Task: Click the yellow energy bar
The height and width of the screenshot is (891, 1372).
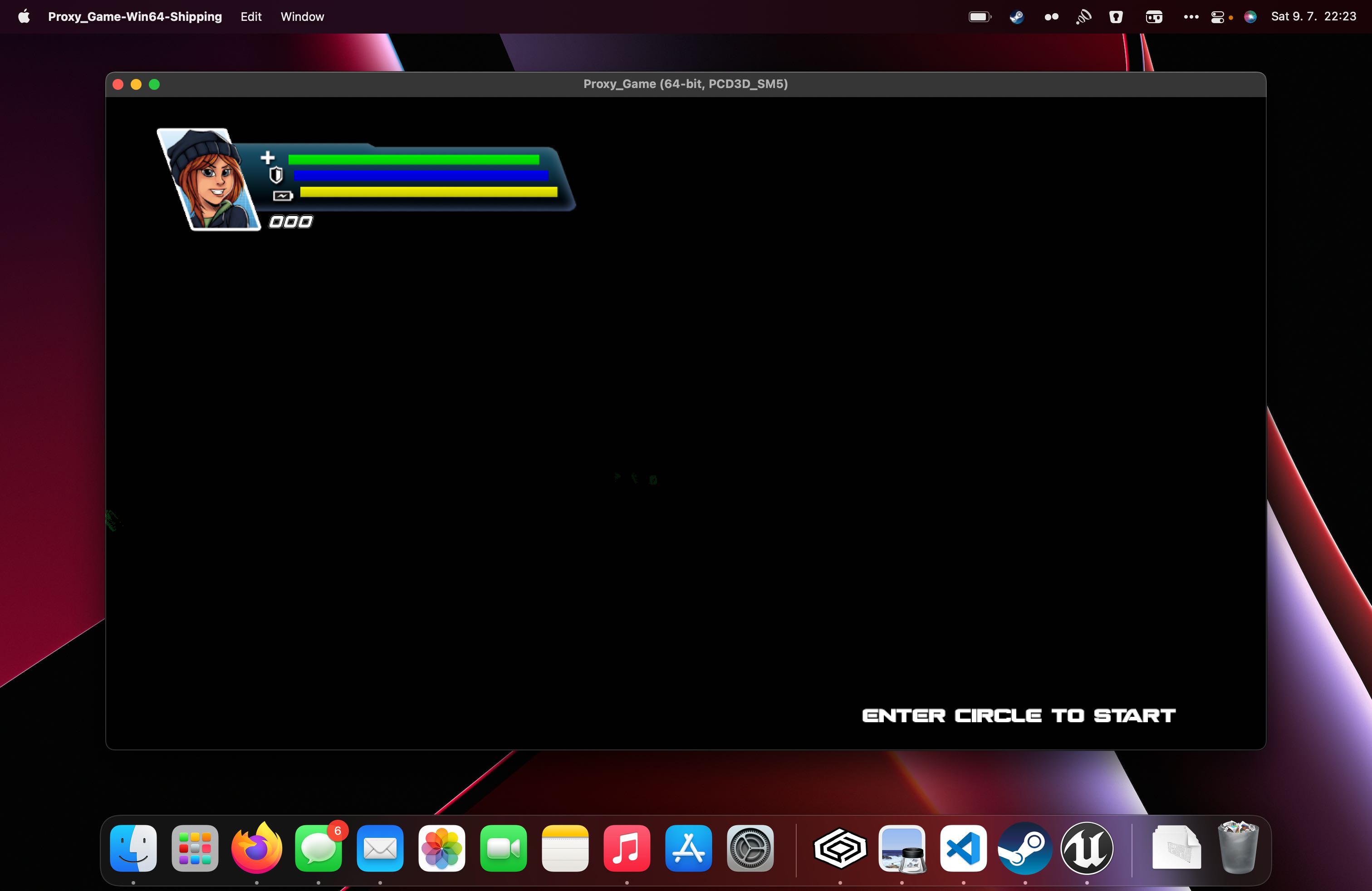Action: 428,192
